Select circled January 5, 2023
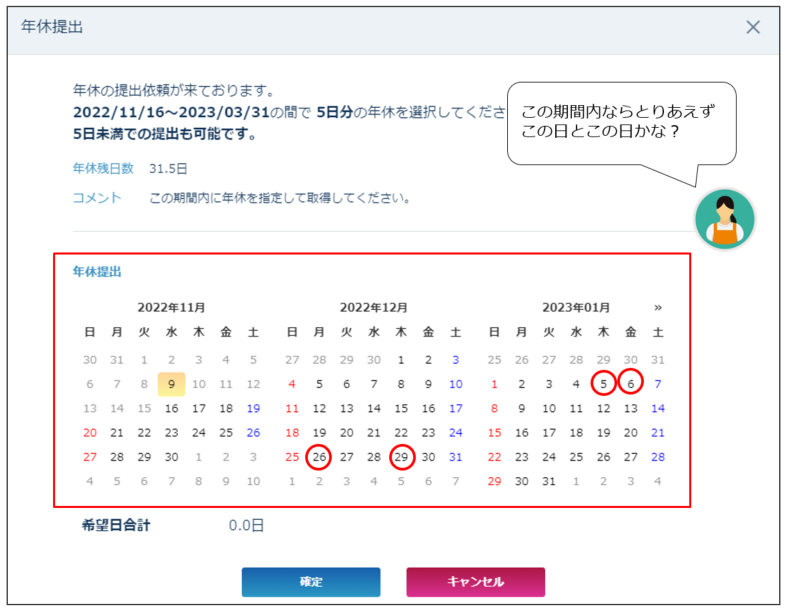 pos(603,382)
